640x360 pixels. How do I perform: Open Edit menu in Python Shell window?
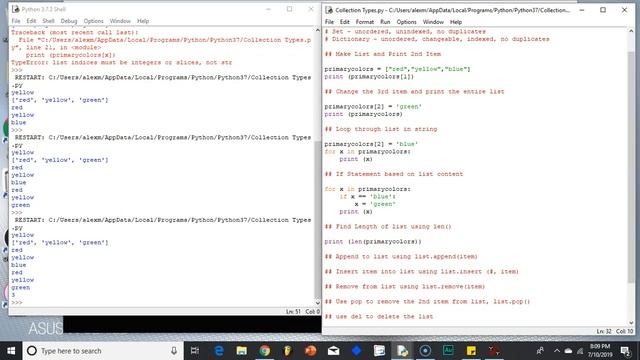pyautogui.click(x=31, y=21)
